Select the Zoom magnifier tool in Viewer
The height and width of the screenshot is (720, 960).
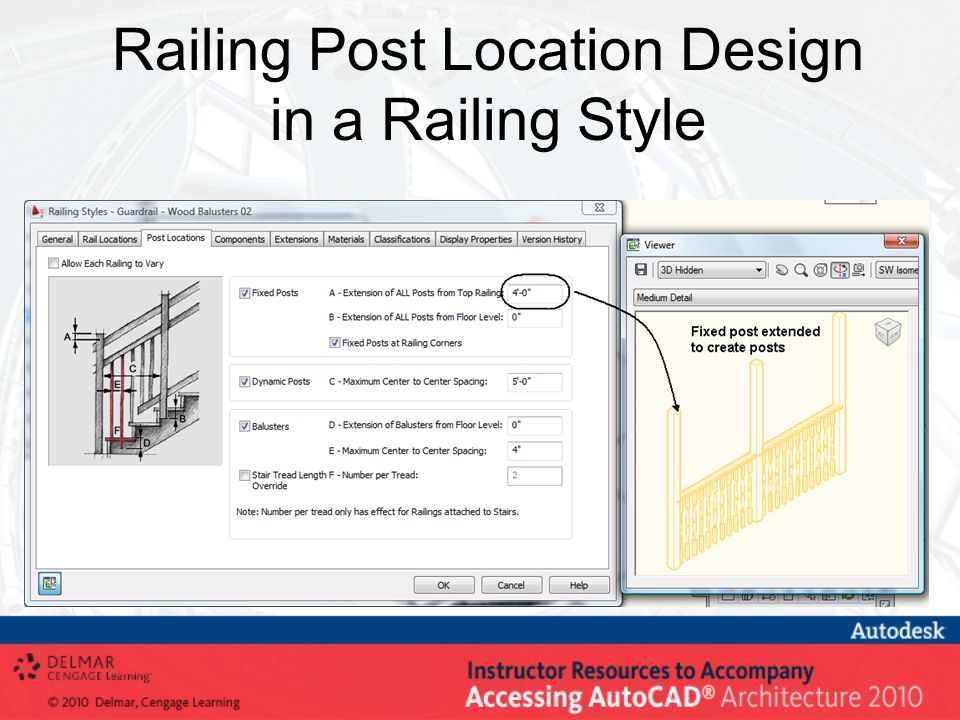[x=801, y=270]
